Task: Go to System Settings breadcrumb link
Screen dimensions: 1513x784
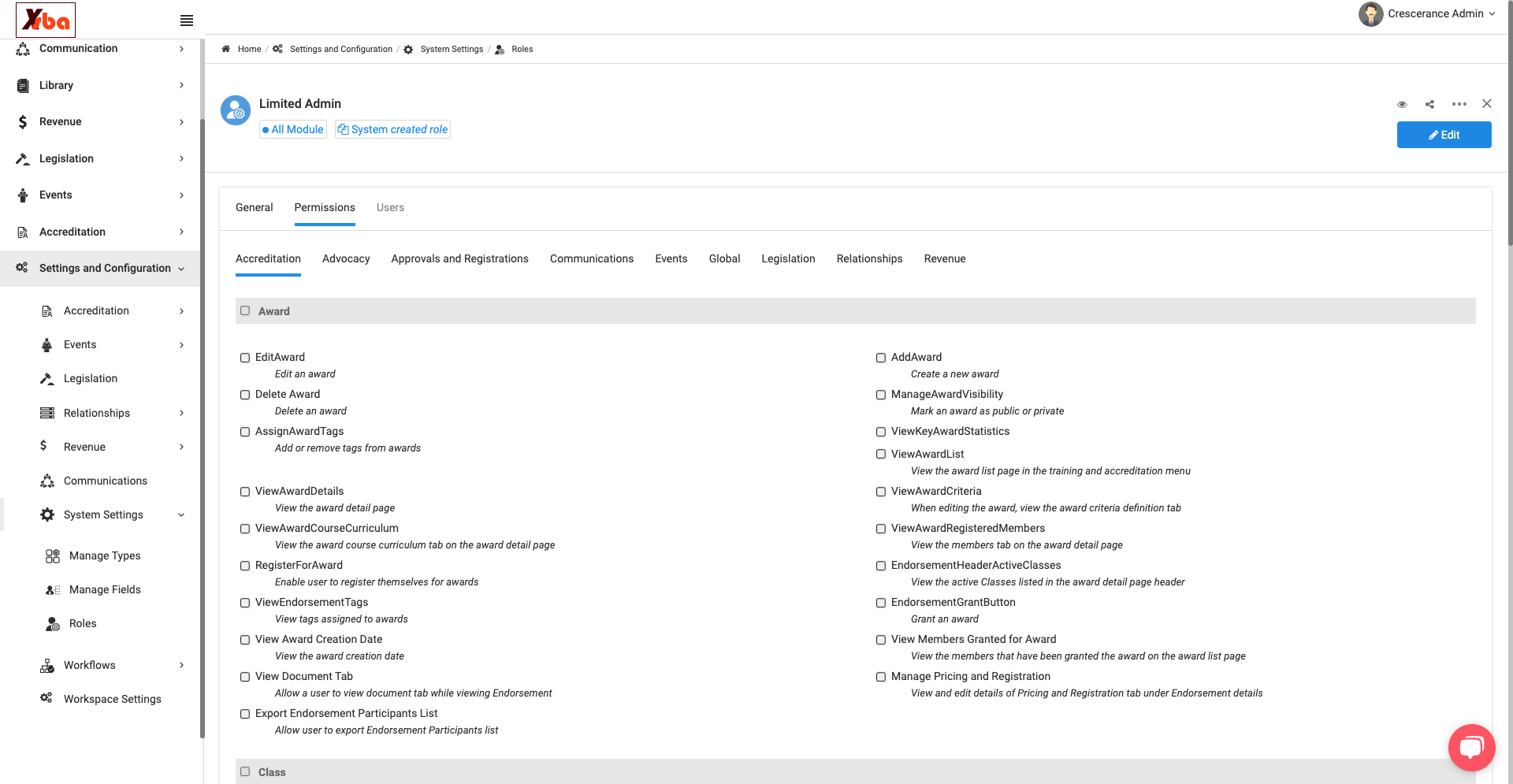Action: point(452,49)
